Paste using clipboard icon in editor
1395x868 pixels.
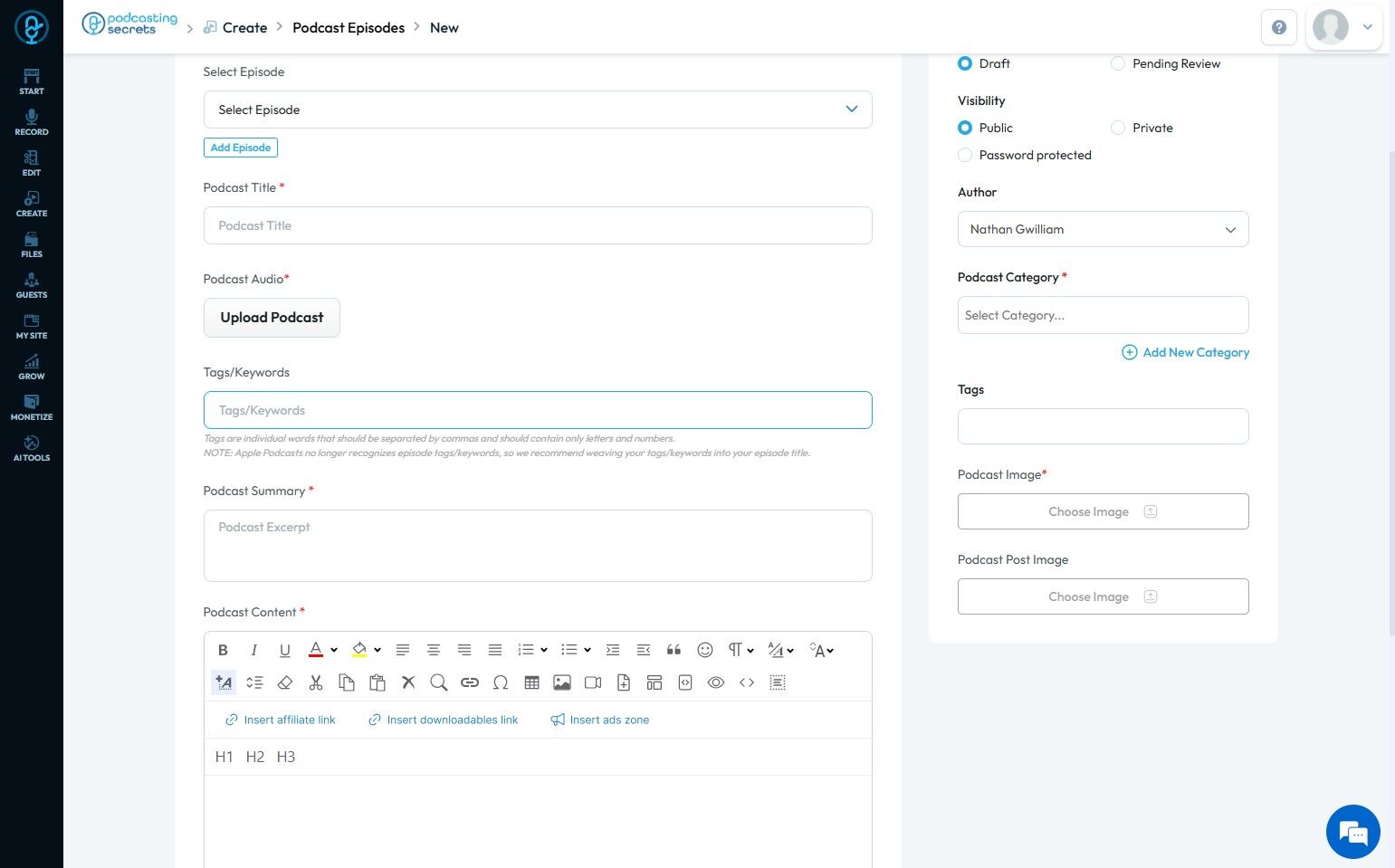click(377, 682)
